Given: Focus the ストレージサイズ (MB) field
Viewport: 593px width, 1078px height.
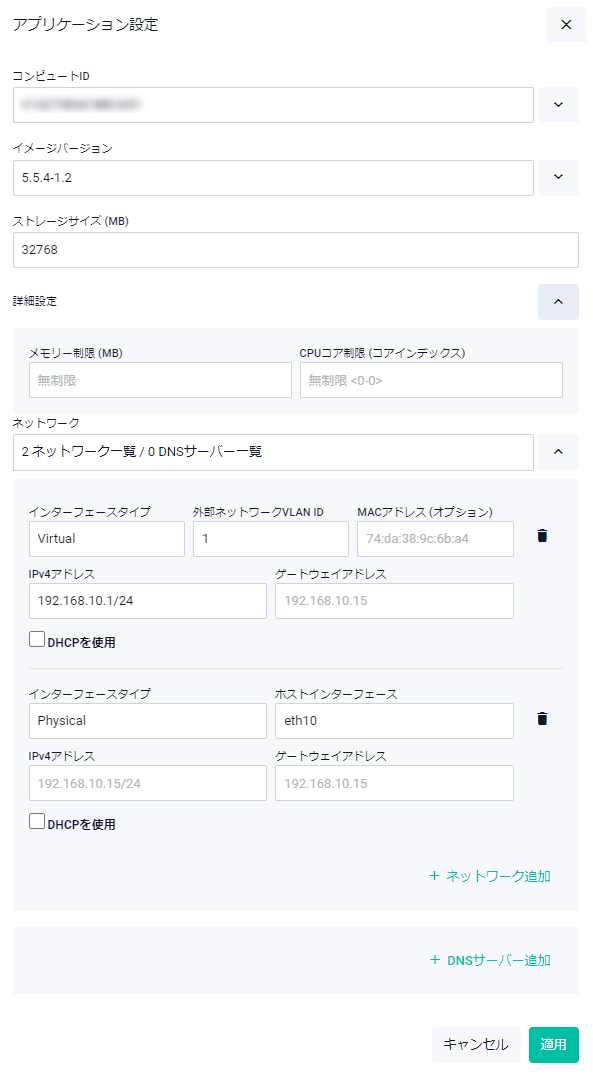Looking at the screenshot, I should click(x=295, y=250).
